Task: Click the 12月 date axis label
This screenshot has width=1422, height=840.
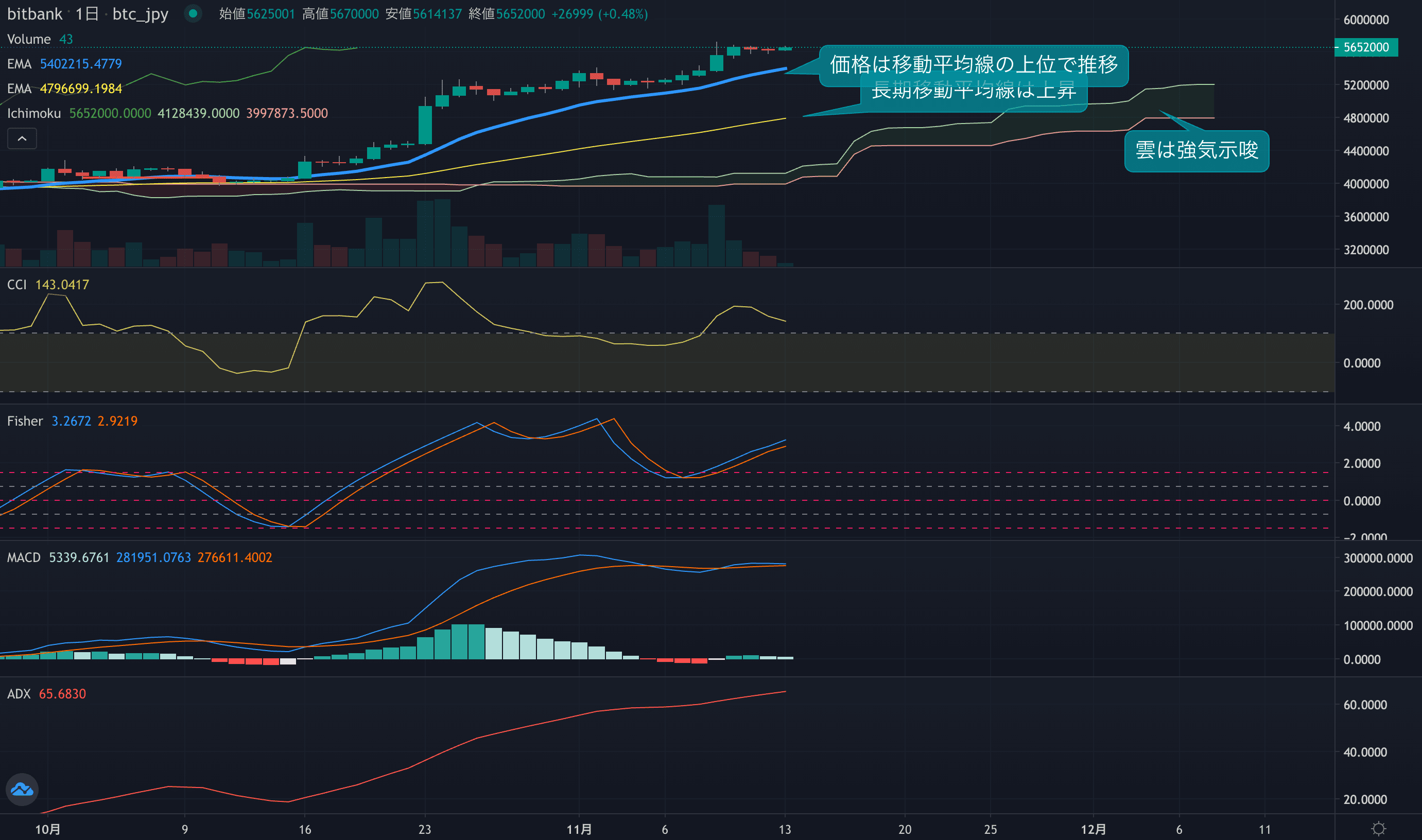Action: click(1093, 829)
